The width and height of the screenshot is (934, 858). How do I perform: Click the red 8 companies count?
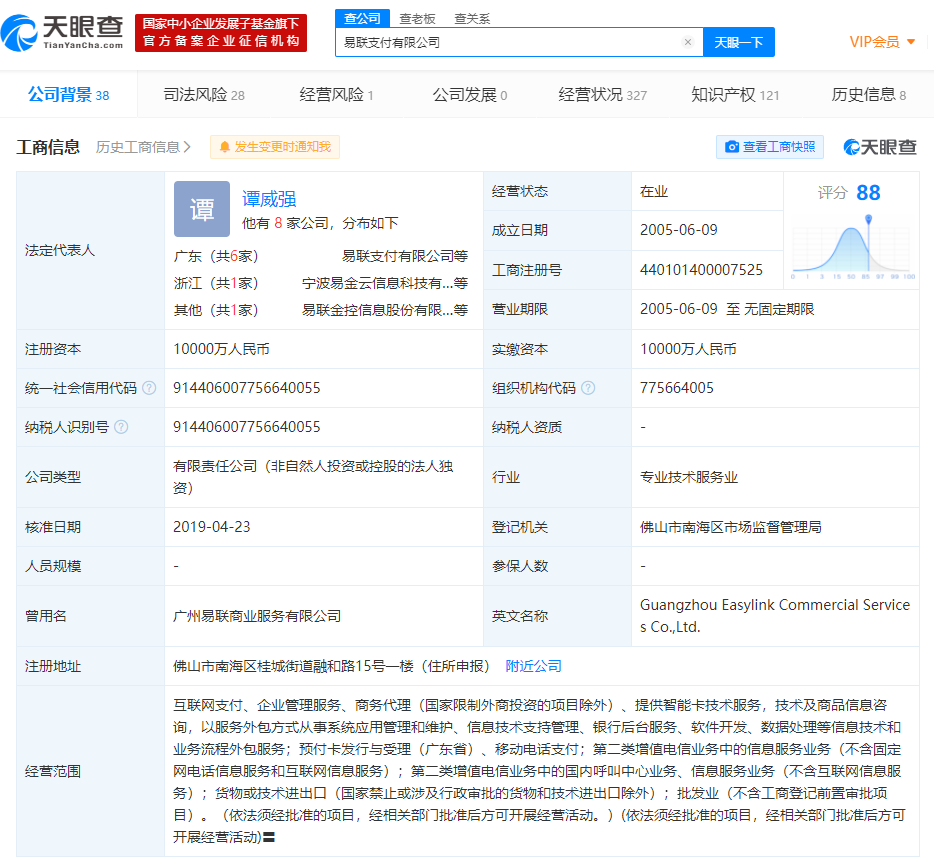pyautogui.click(x=278, y=223)
